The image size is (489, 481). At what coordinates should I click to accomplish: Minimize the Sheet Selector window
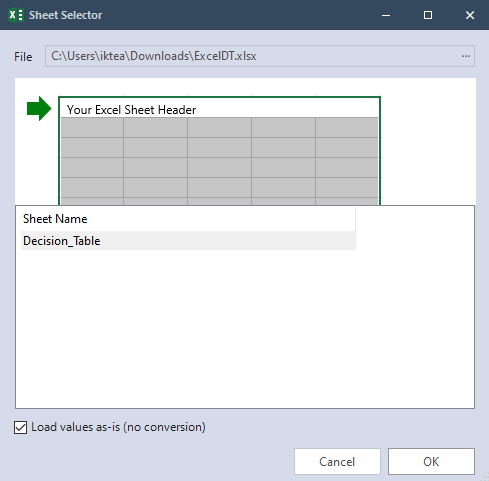click(x=386, y=15)
